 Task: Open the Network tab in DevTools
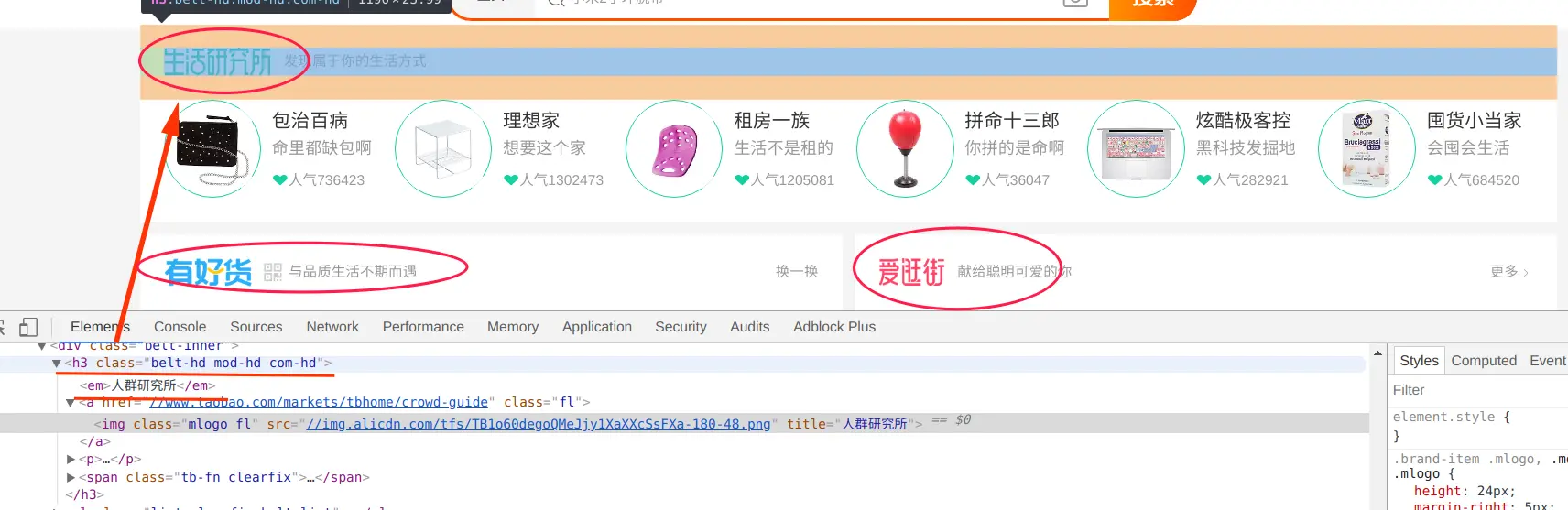332,327
